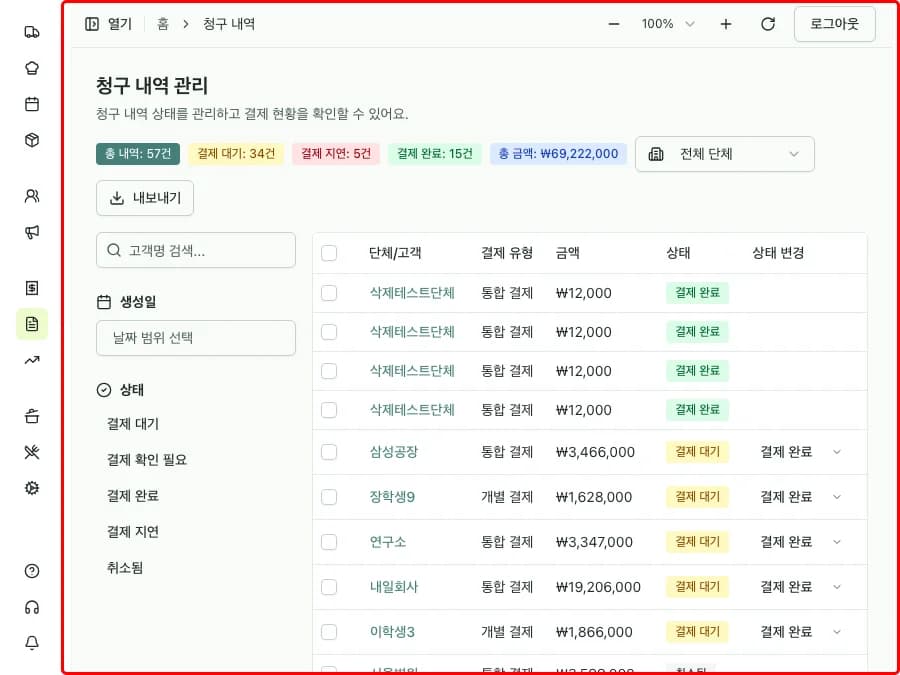Screen dimensions: 900x675
Task: Open the settings gear in the sidebar
Action: click(x=31, y=488)
